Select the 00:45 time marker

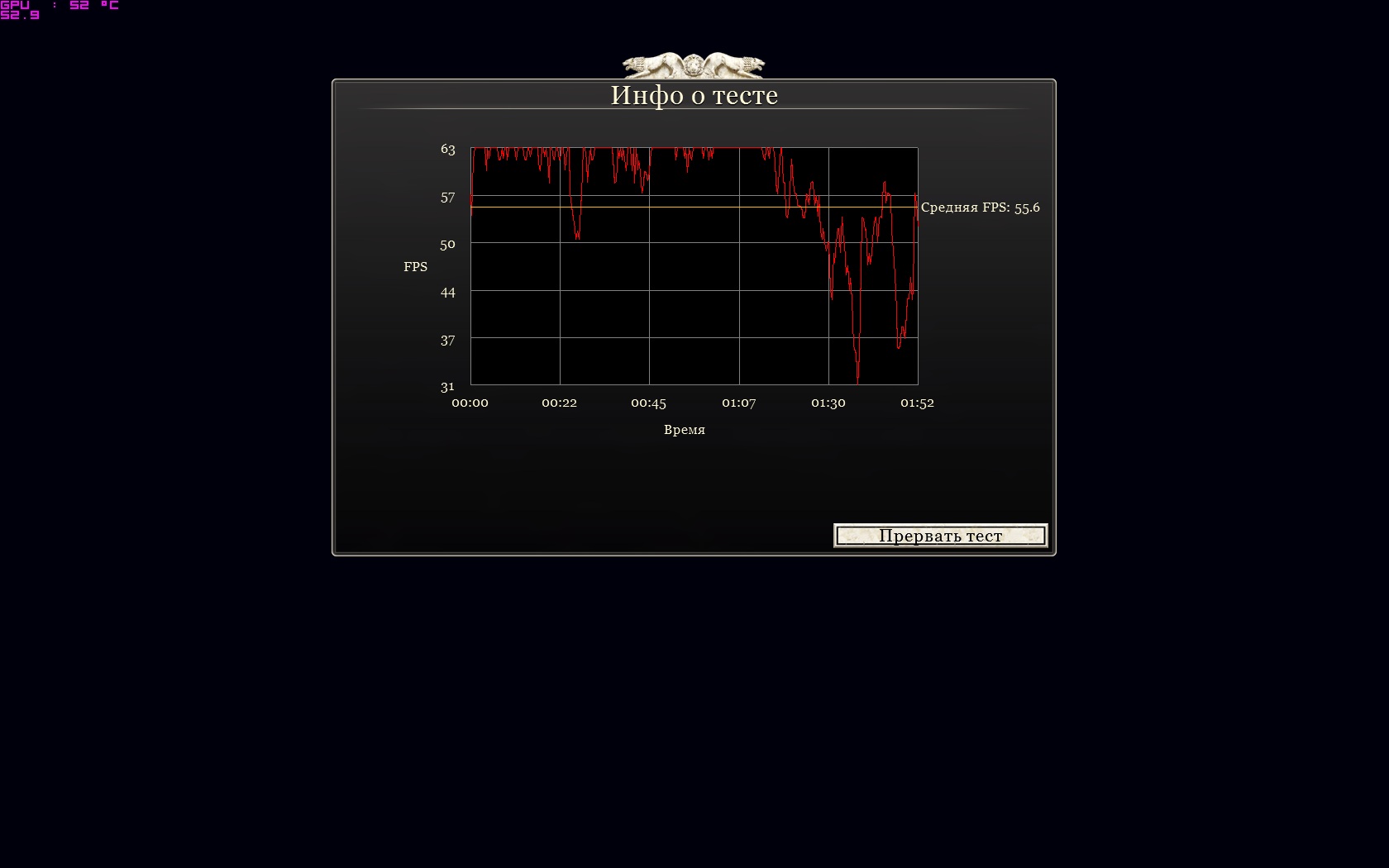648,403
